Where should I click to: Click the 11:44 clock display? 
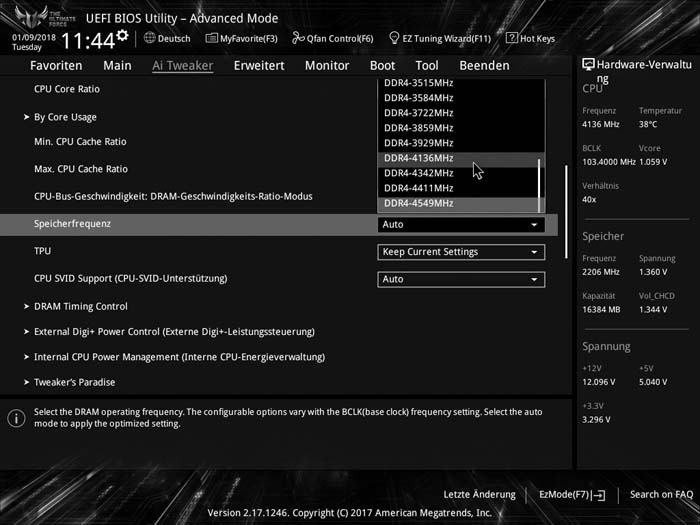(x=88, y=41)
